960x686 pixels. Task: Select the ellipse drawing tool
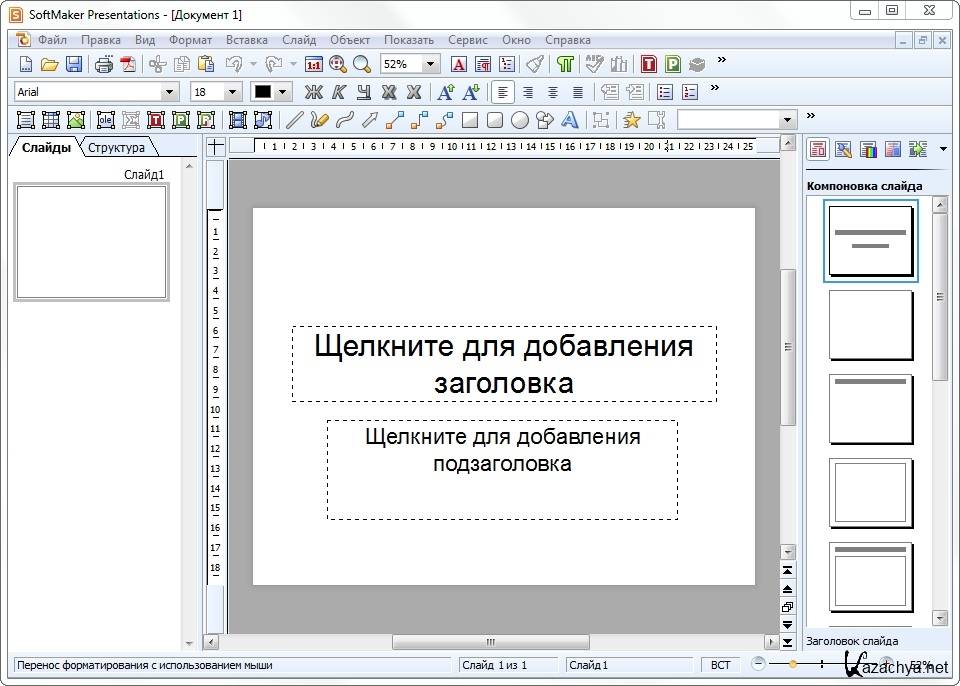520,120
